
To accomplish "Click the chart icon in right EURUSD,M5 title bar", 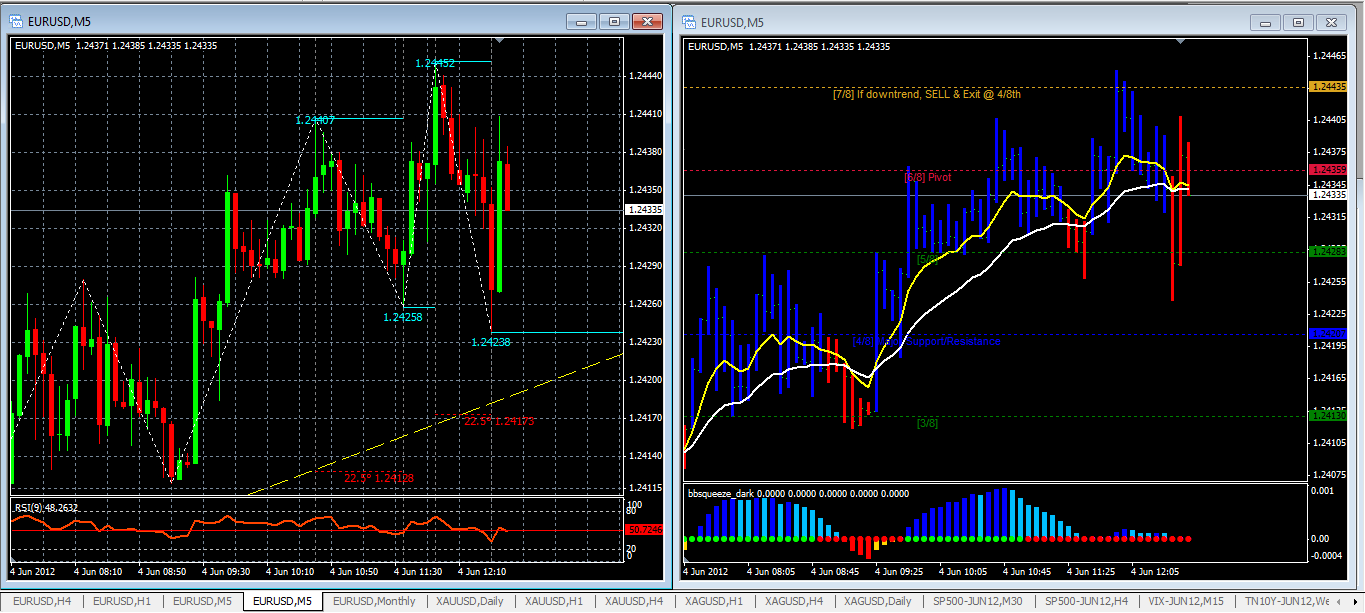I will click(x=690, y=22).
